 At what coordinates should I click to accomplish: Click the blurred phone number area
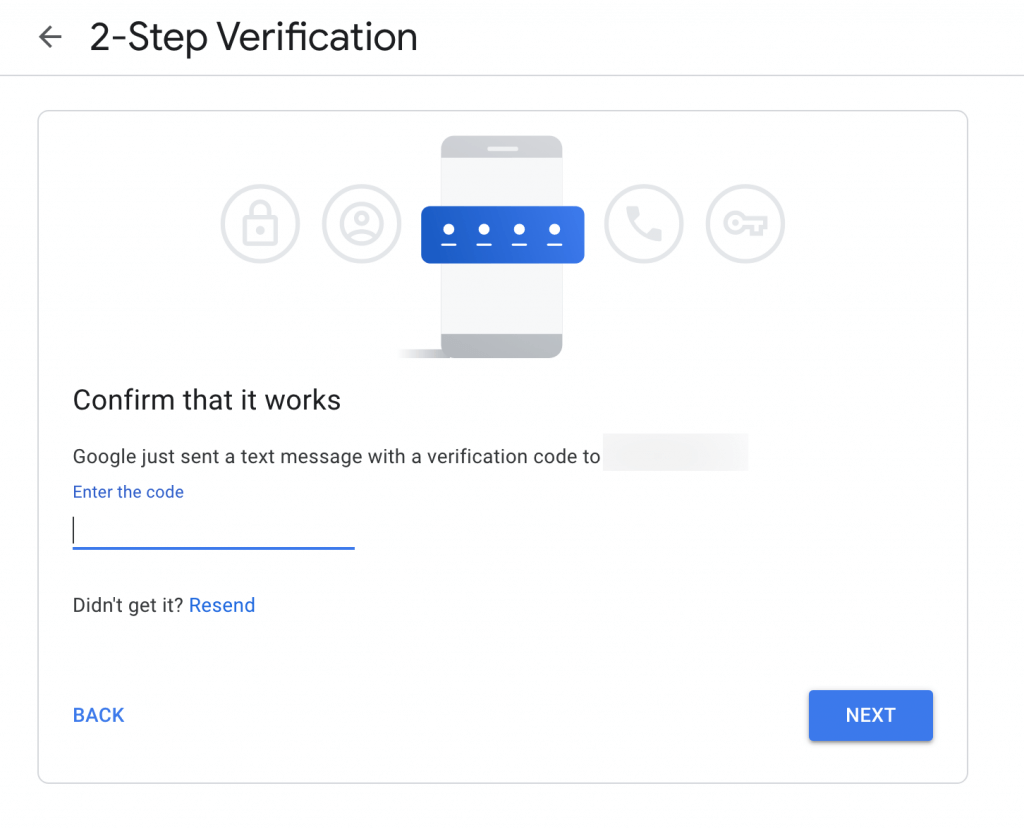676,452
